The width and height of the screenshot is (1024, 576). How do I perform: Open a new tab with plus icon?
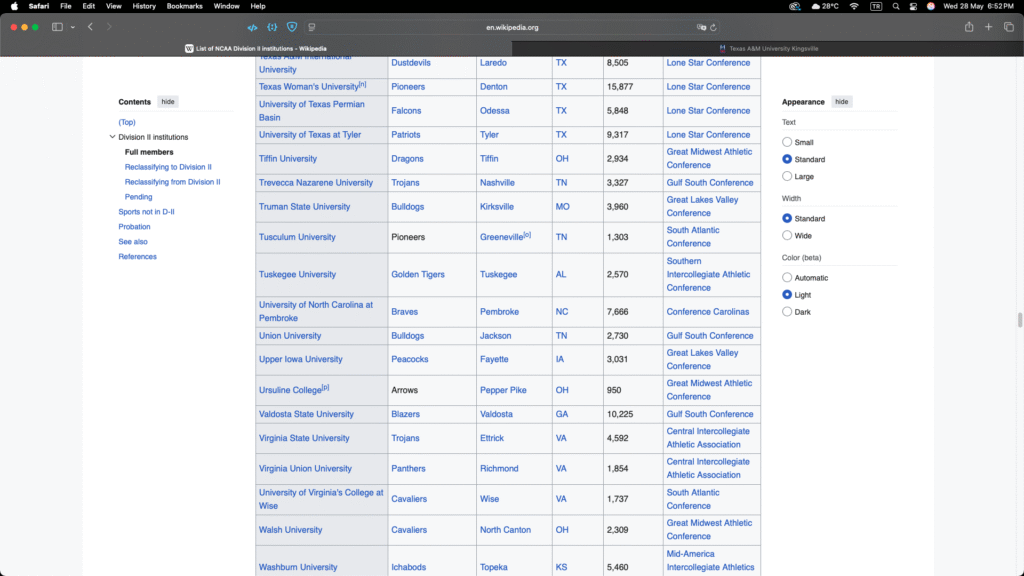pos(988,27)
